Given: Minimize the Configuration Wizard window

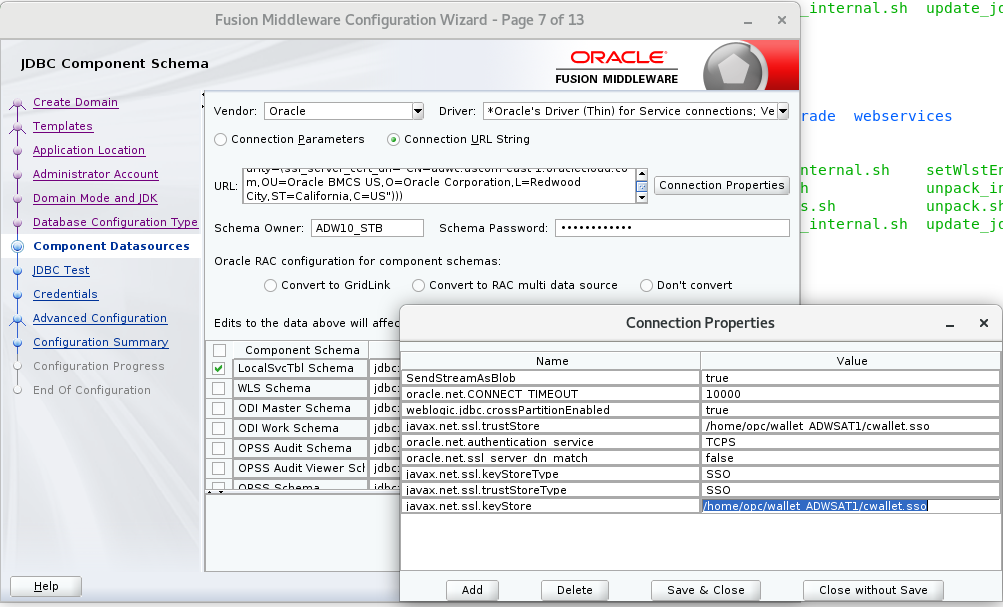Looking at the screenshot, I should click(748, 21).
